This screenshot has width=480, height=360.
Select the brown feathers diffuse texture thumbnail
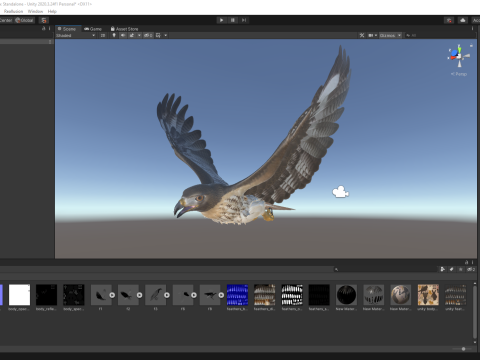tap(265, 295)
